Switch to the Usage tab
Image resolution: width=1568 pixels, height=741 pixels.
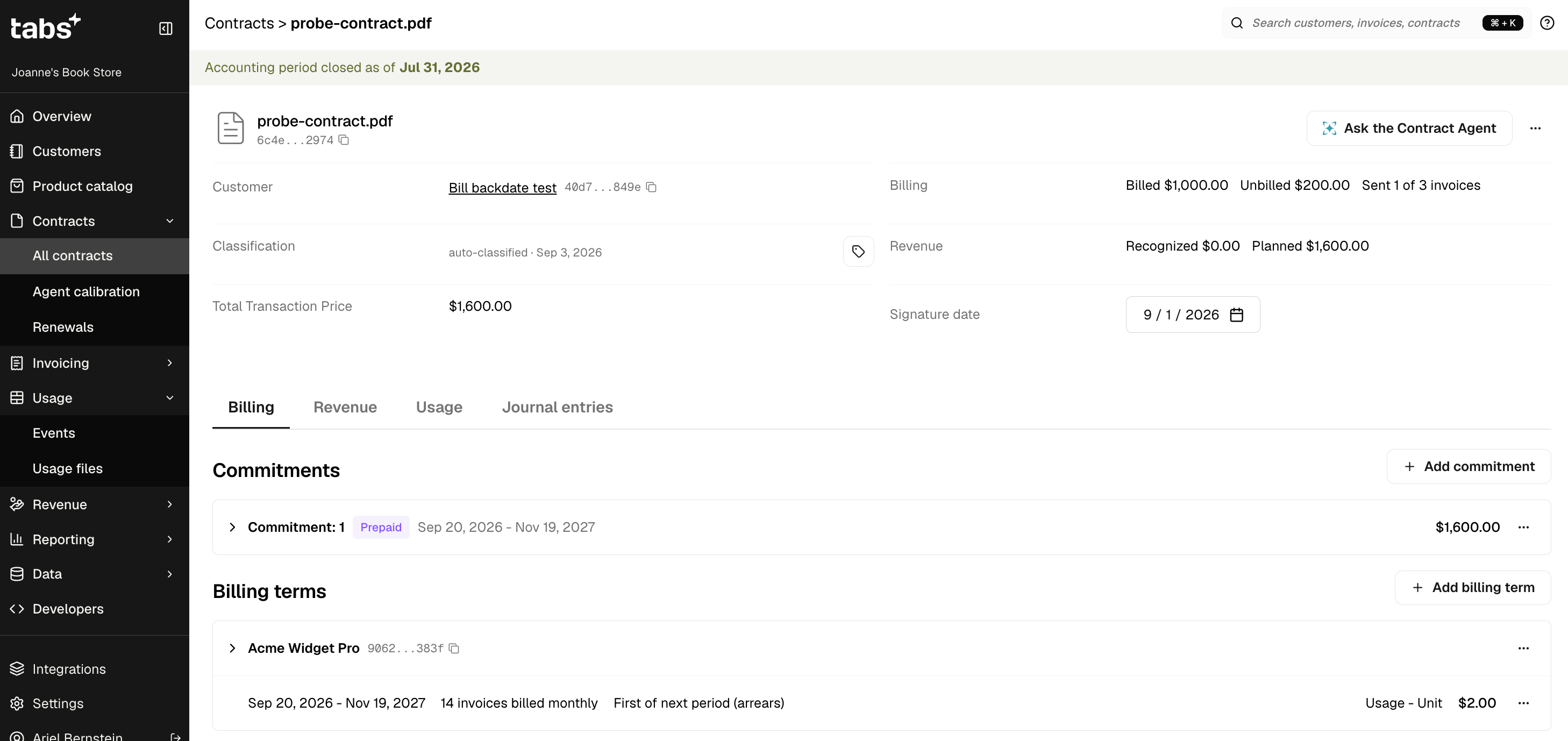439,408
